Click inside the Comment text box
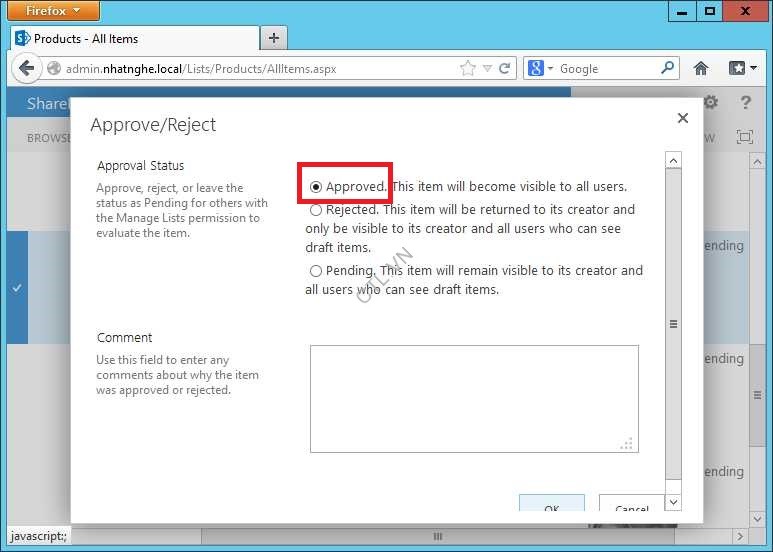Screen dimensions: 773x552 tap(474, 398)
